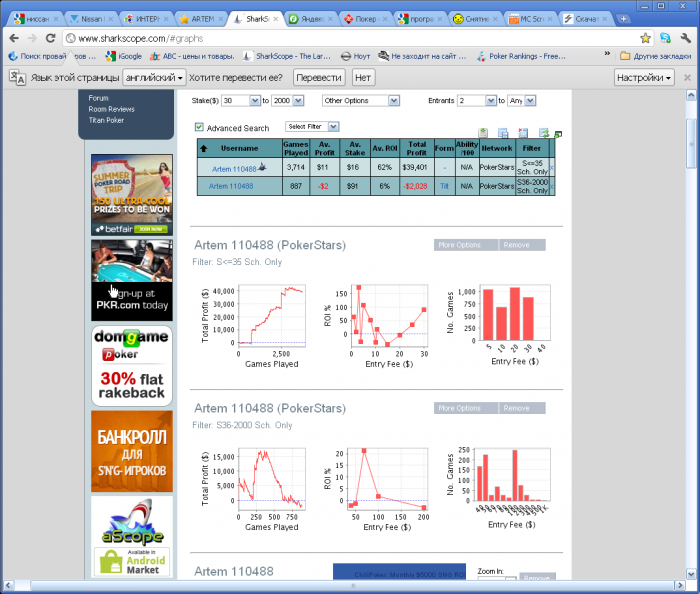Click the Перевести translate button
The height and width of the screenshot is (594, 700).
point(319,78)
